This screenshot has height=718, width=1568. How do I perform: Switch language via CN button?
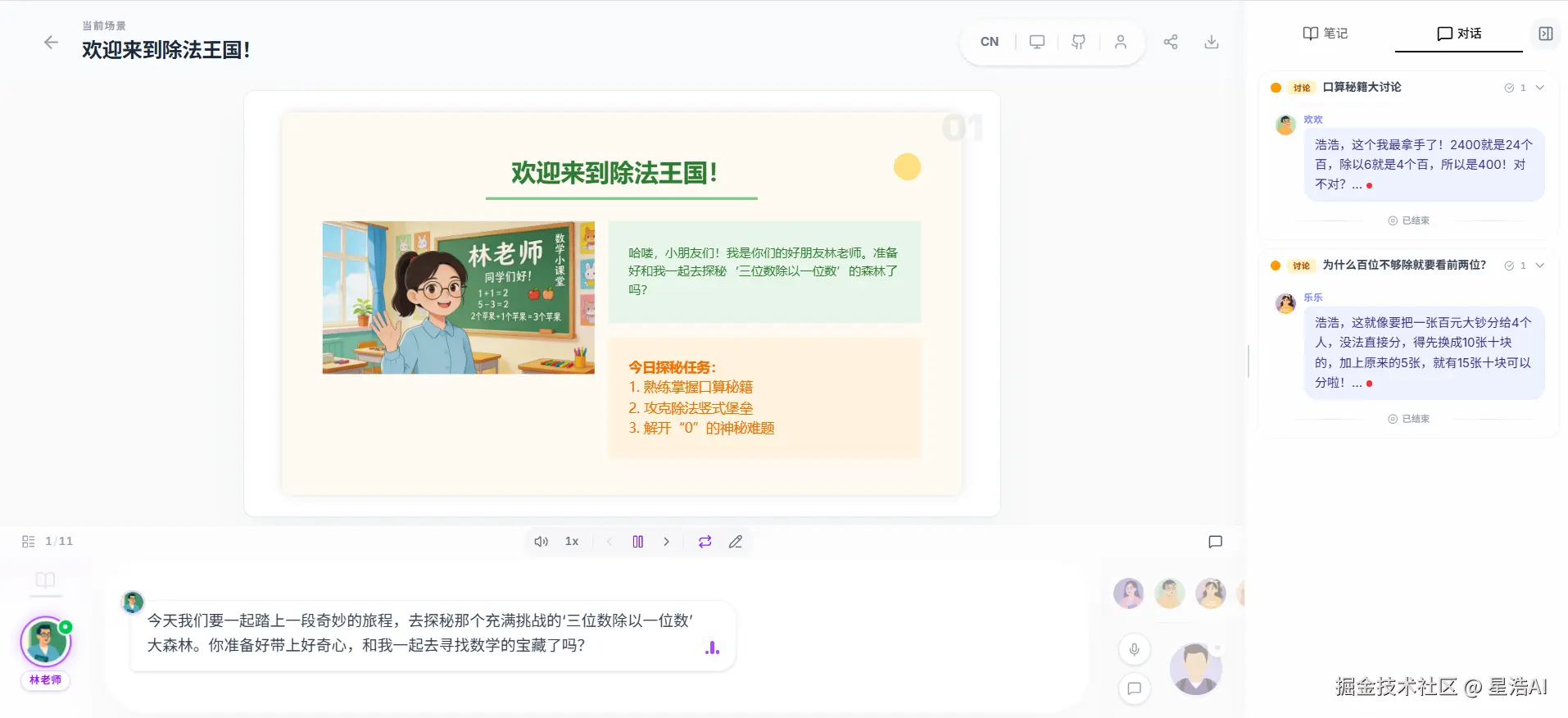point(989,42)
